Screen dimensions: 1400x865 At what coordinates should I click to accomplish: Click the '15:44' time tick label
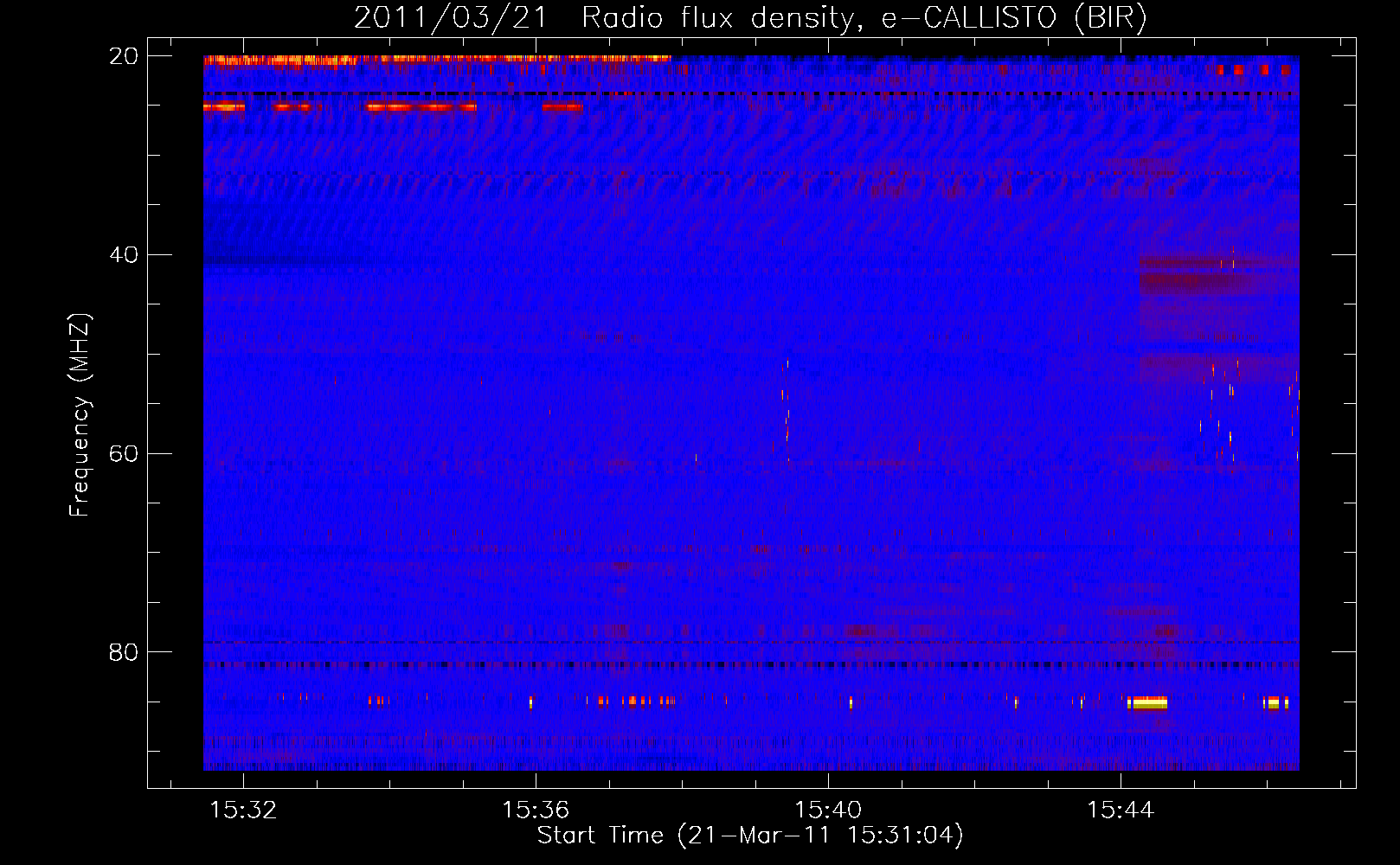tap(1121, 810)
